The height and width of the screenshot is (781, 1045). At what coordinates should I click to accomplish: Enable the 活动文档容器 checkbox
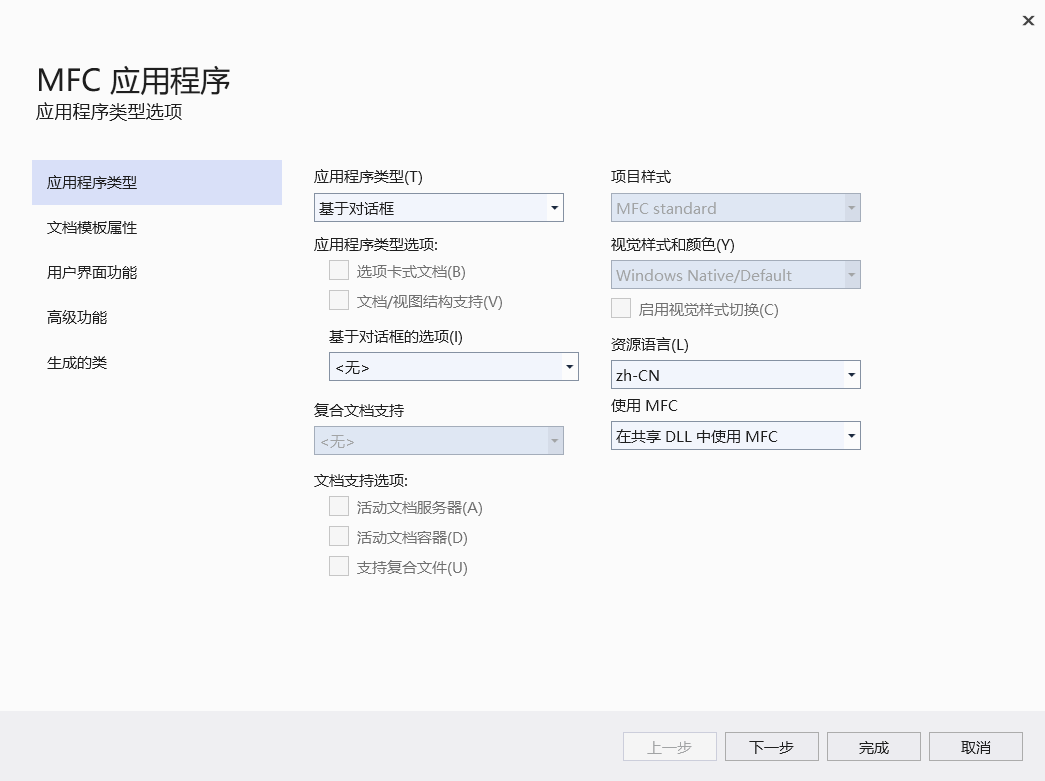339,537
